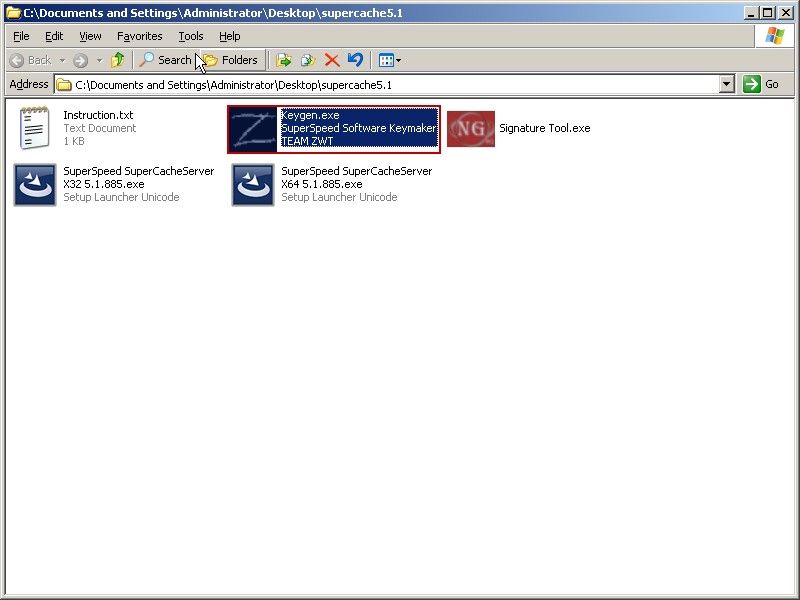Click the folder icon in the address bar
800x600 pixels.
[x=64, y=85]
